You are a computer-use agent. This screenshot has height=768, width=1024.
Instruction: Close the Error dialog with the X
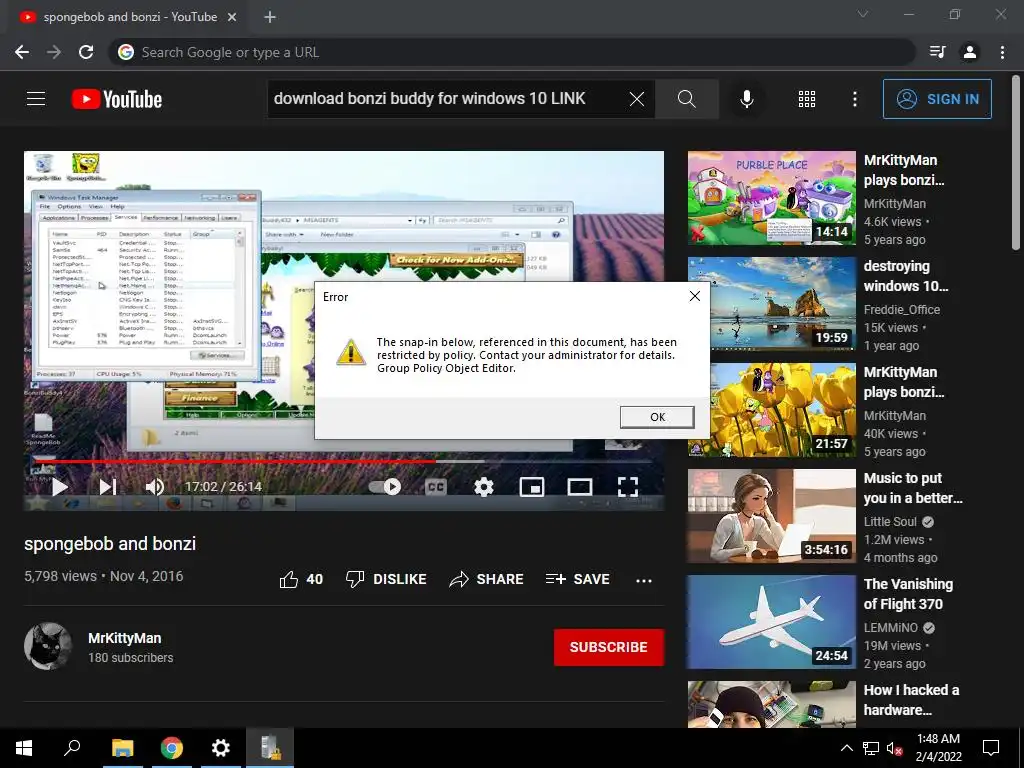[x=695, y=296]
